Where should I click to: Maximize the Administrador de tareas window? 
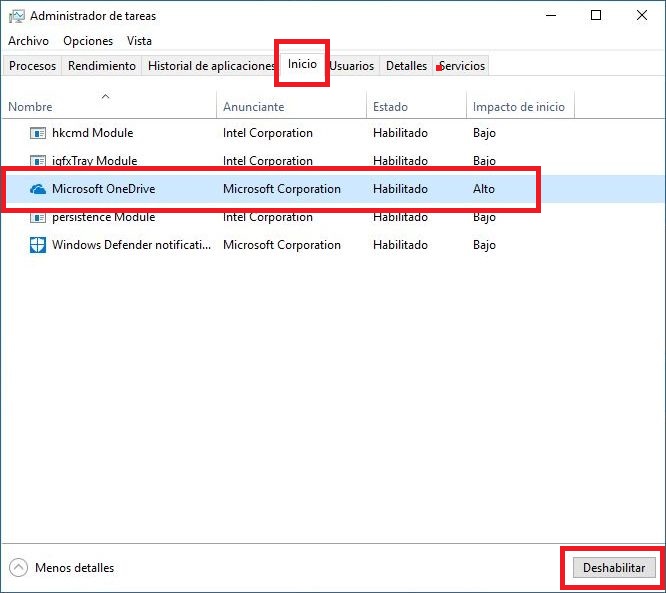pos(596,16)
